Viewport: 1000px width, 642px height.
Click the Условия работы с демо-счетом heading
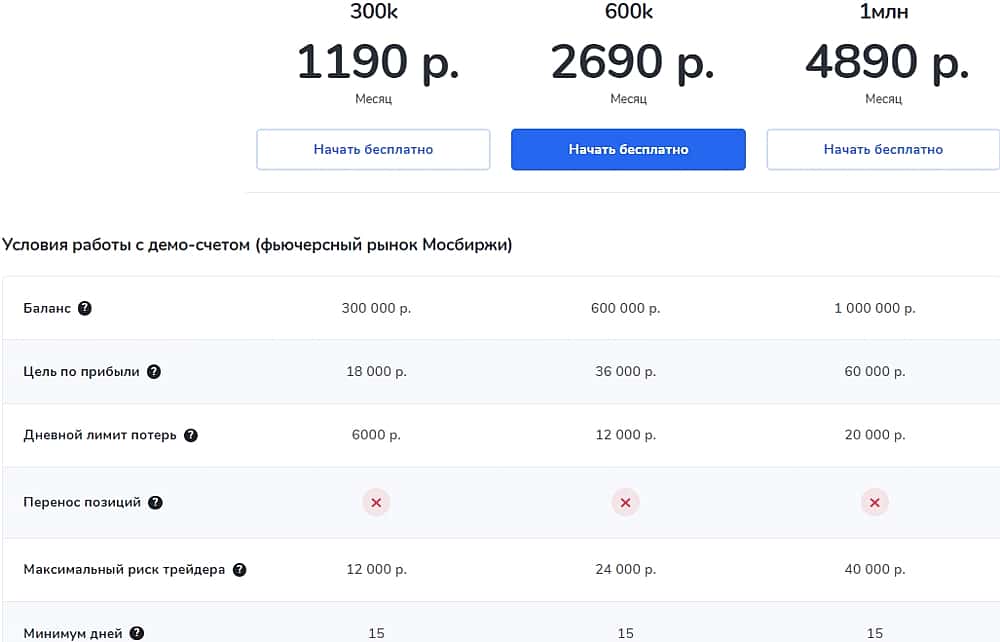(257, 244)
